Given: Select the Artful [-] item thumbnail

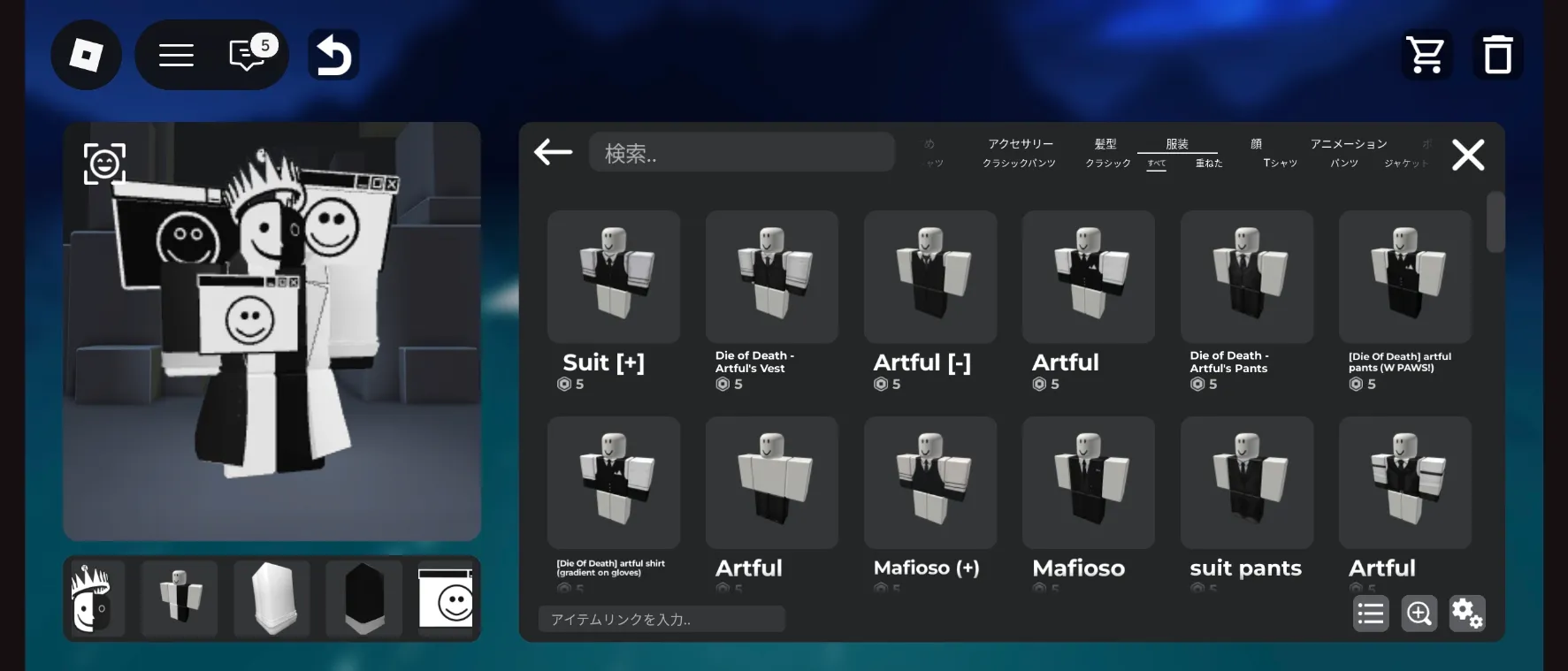Looking at the screenshot, I should (930, 277).
